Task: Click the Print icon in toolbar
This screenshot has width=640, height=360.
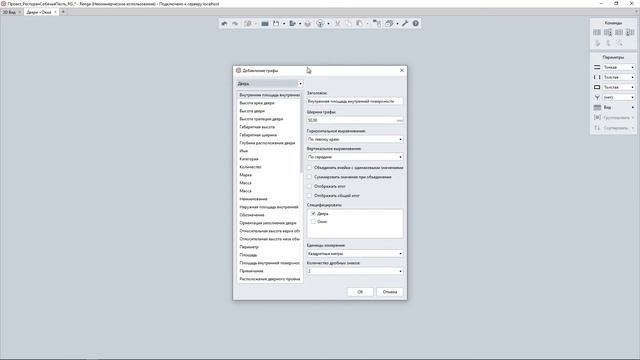Action: (308, 24)
